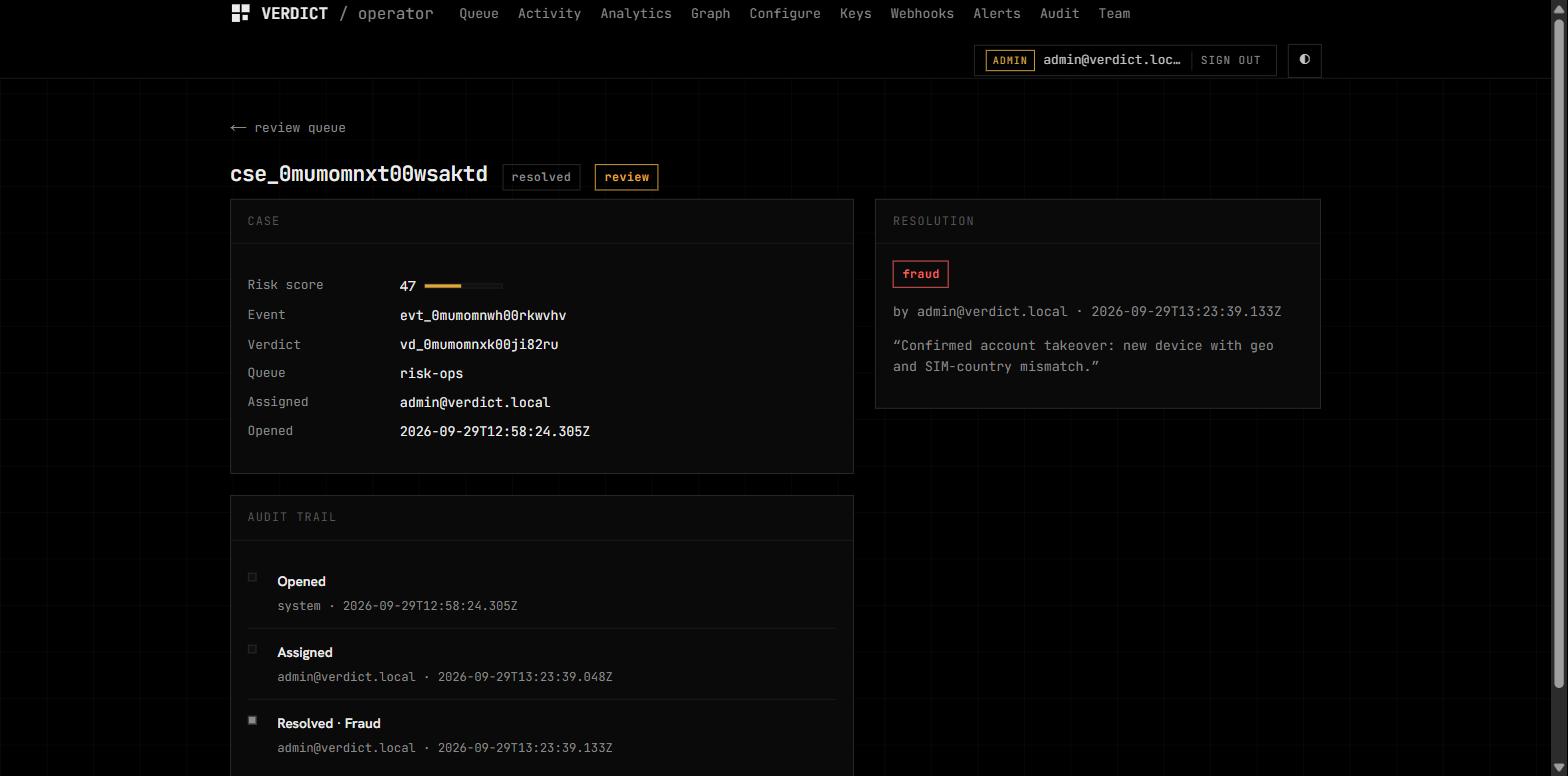Image resolution: width=1568 pixels, height=776 pixels.
Task: Click the Opened audit trail marker
Action: (x=252, y=577)
